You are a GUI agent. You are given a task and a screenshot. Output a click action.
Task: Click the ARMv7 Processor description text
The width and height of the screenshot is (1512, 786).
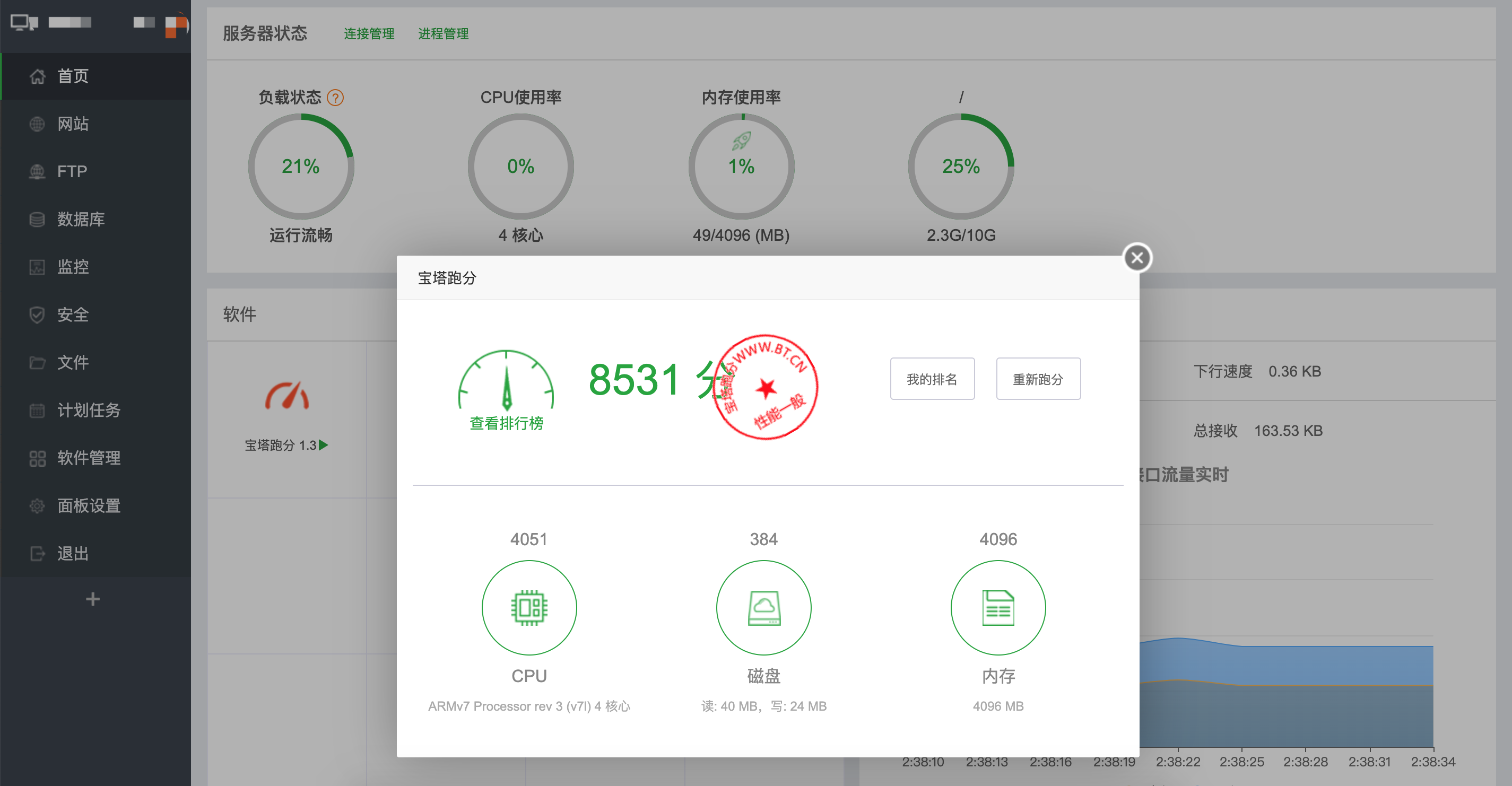pos(529,706)
